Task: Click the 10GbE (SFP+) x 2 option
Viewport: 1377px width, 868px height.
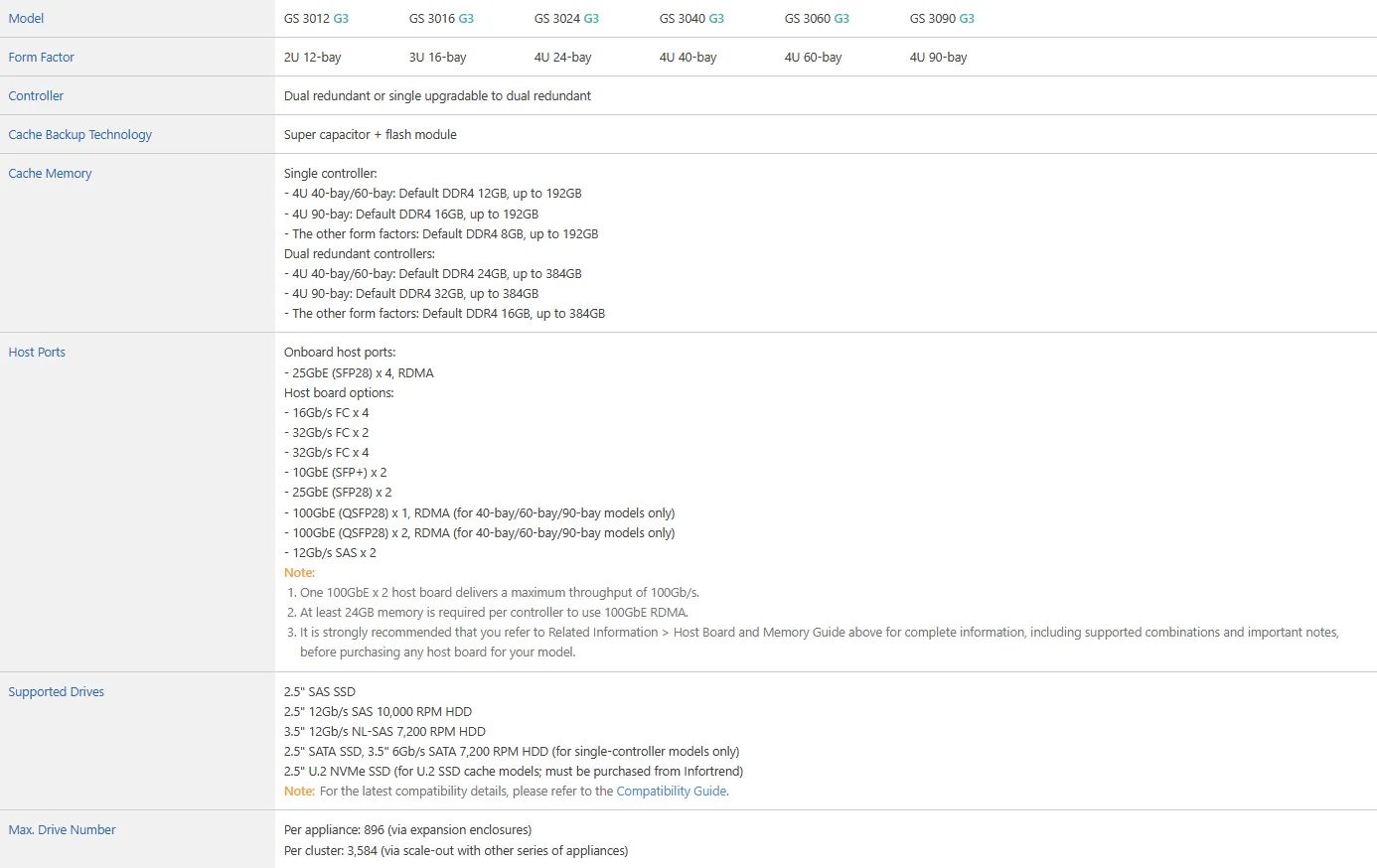Action: coord(336,473)
